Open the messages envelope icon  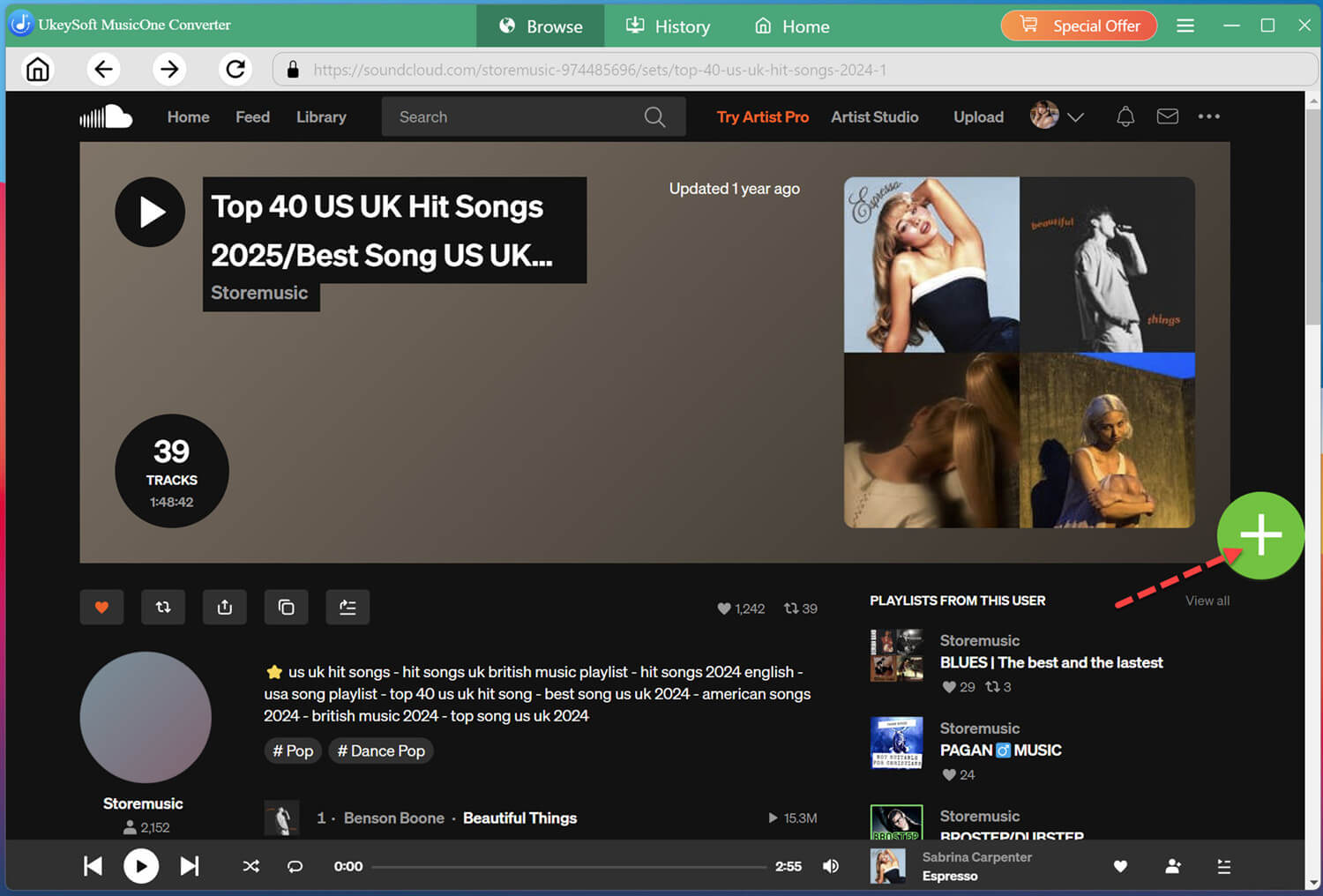pos(1168,116)
